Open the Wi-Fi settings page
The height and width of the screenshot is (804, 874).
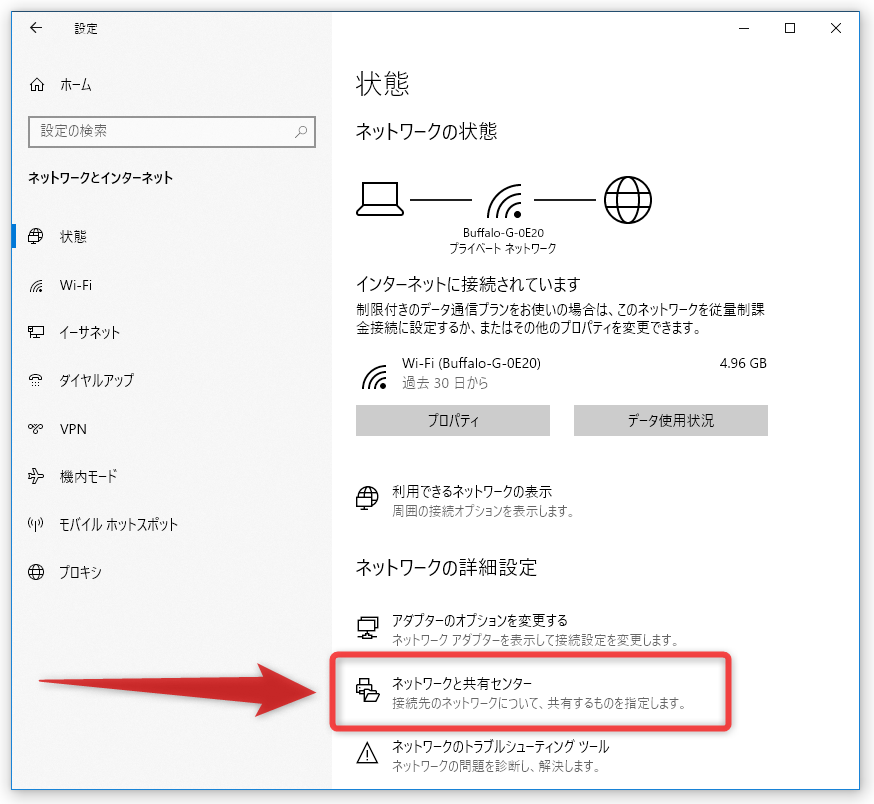[76, 285]
